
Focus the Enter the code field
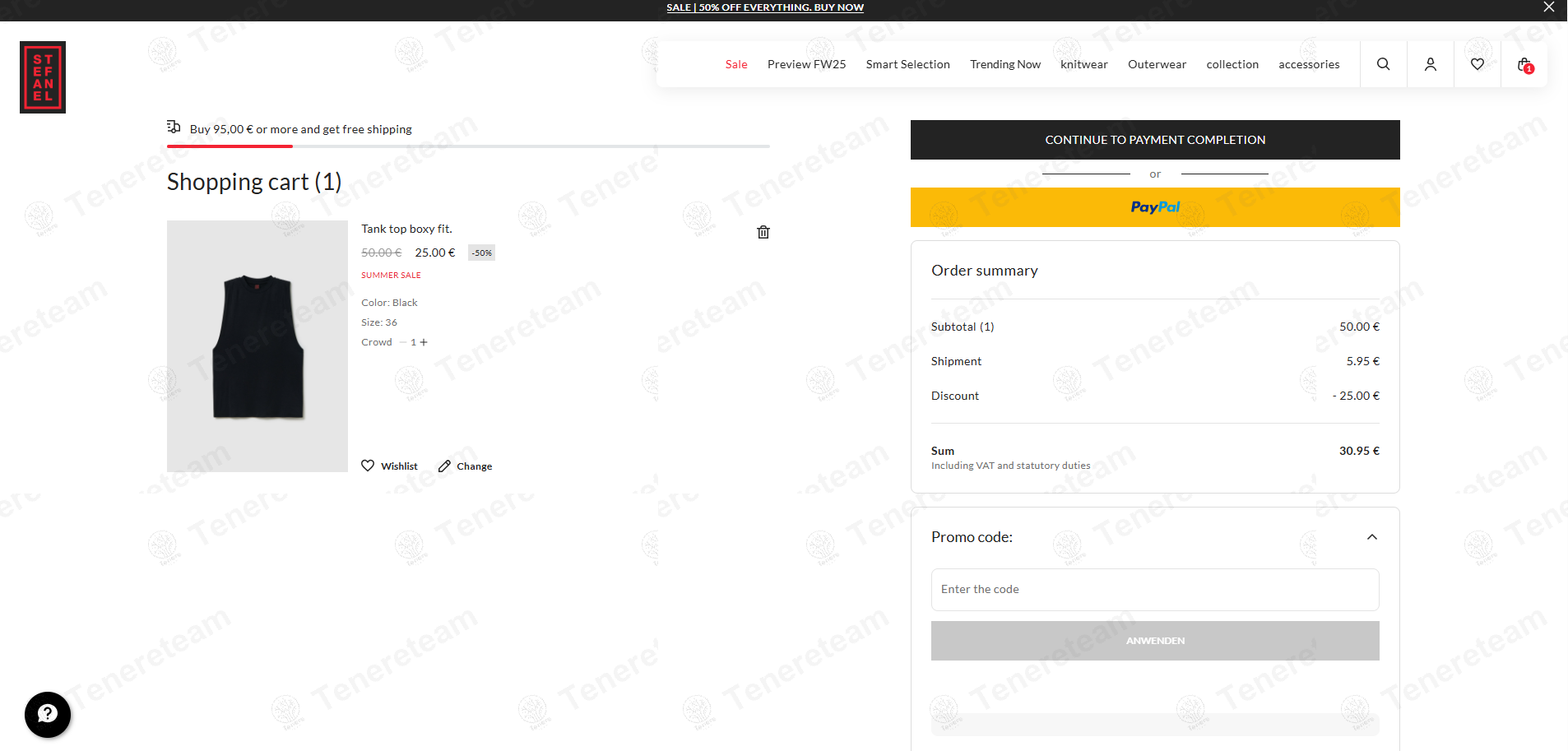coord(1155,590)
